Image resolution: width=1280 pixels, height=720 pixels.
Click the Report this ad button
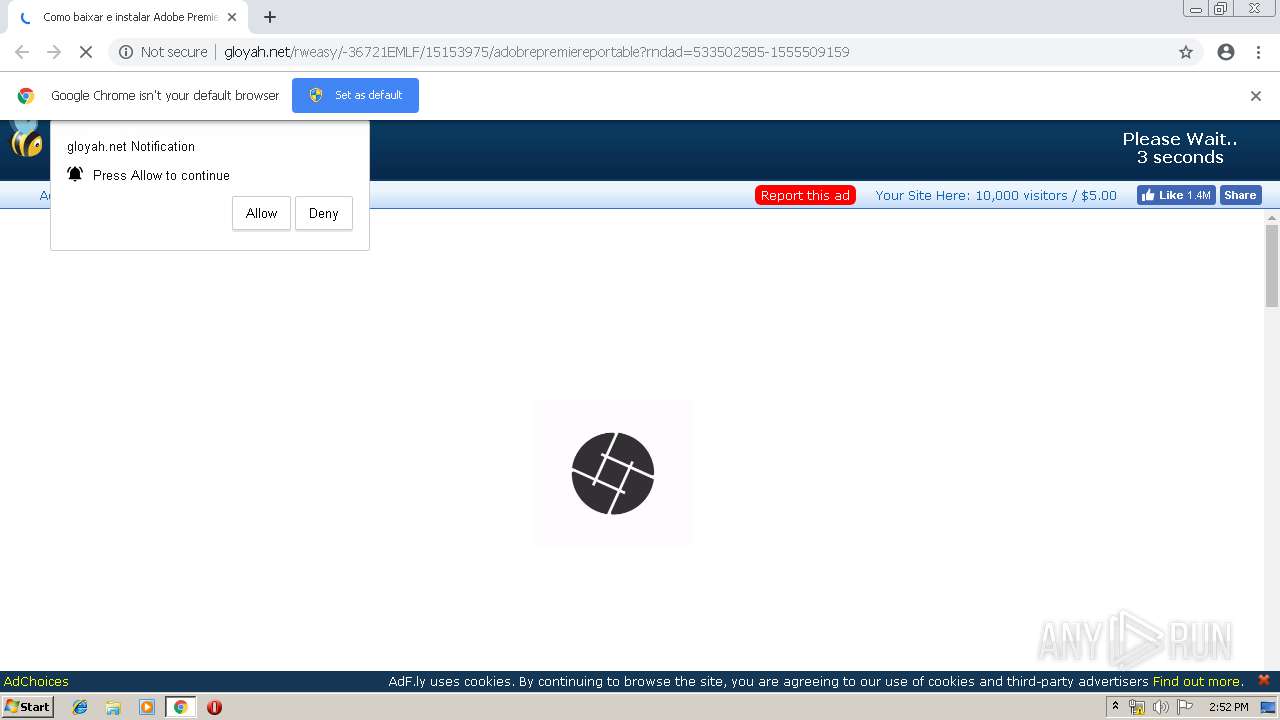805,195
